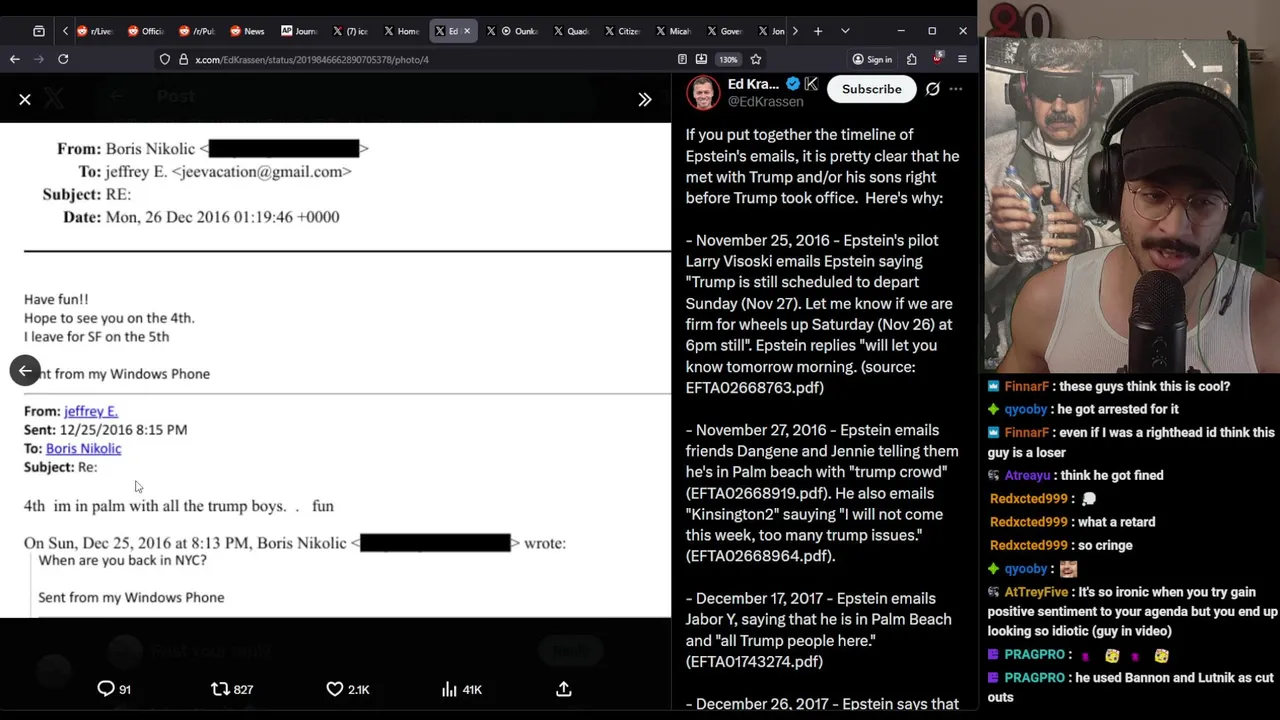Screen dimensions: 1280x720
Task: Switch to the r/Live Reddit tab
Action: point(95,31)
